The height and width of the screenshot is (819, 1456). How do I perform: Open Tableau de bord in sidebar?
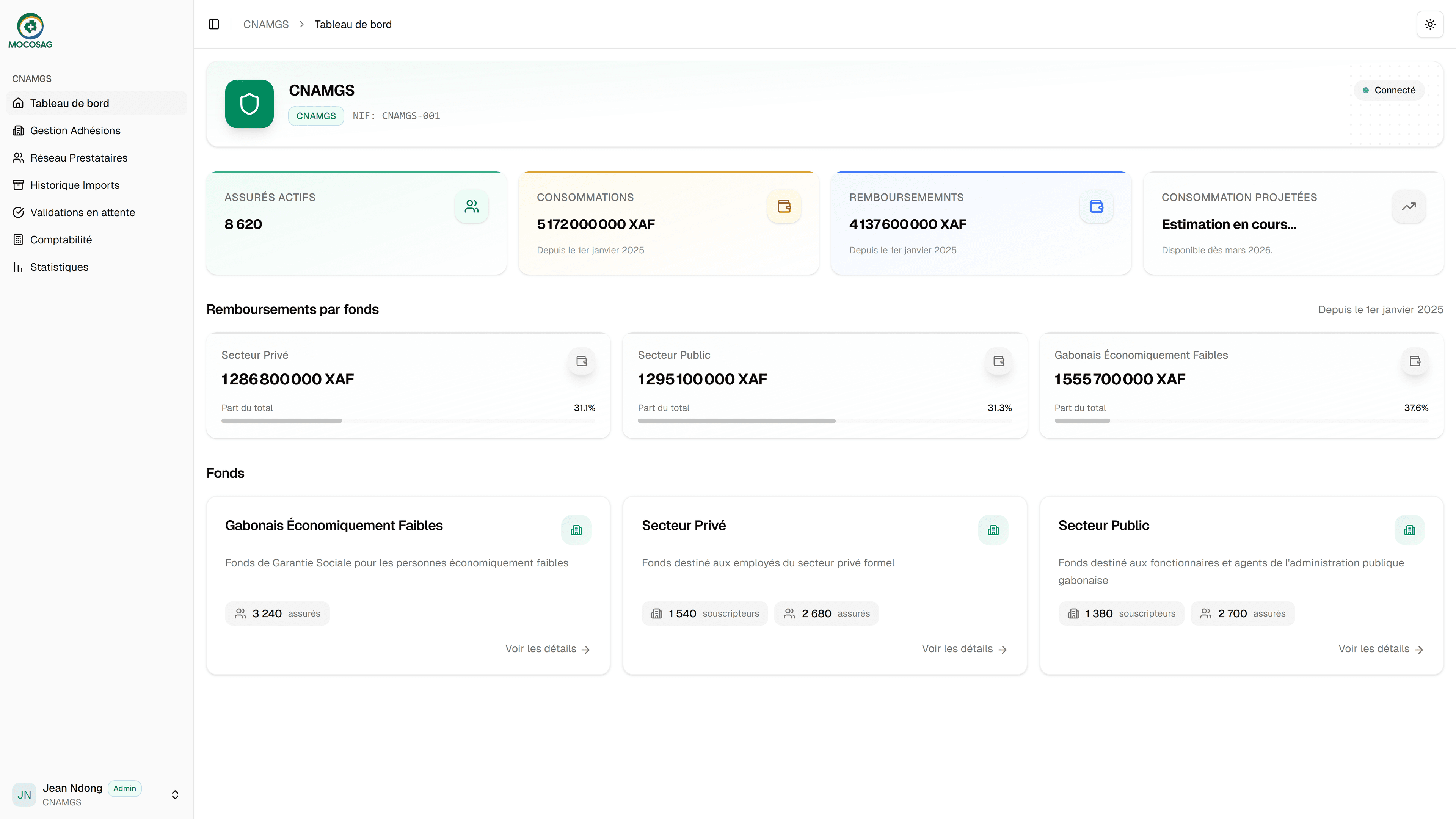pos(97,104)
